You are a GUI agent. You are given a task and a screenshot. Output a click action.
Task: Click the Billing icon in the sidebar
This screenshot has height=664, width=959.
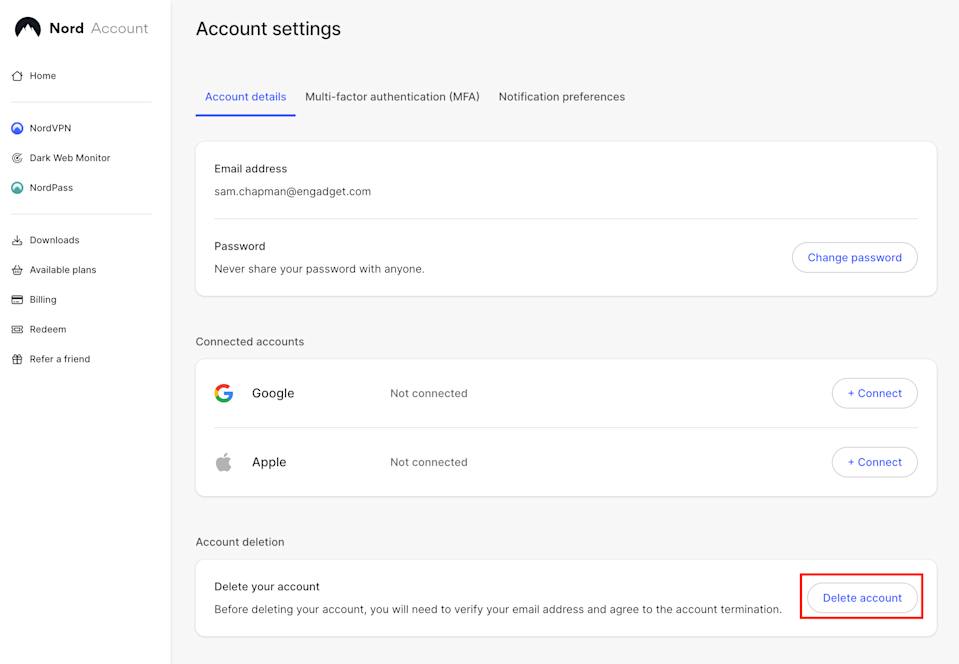(16, 299)
